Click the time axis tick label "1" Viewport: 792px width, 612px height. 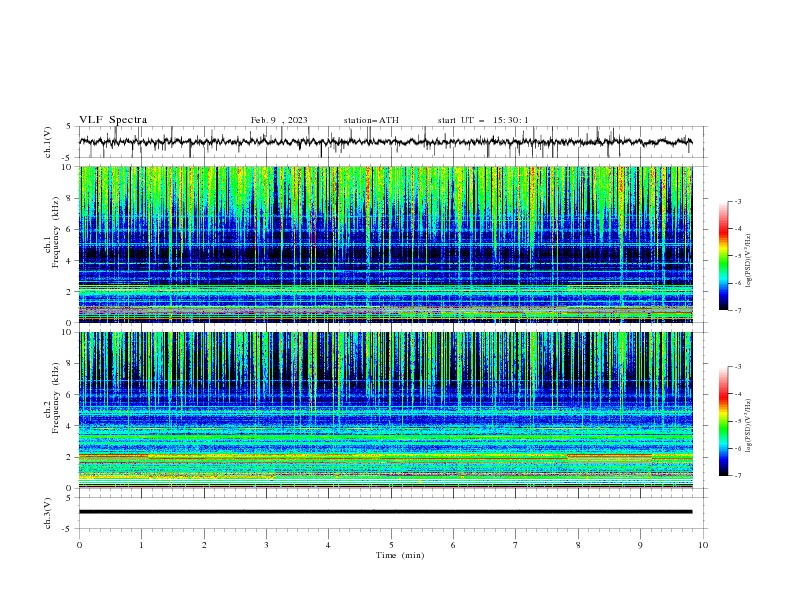click(141, 545)
